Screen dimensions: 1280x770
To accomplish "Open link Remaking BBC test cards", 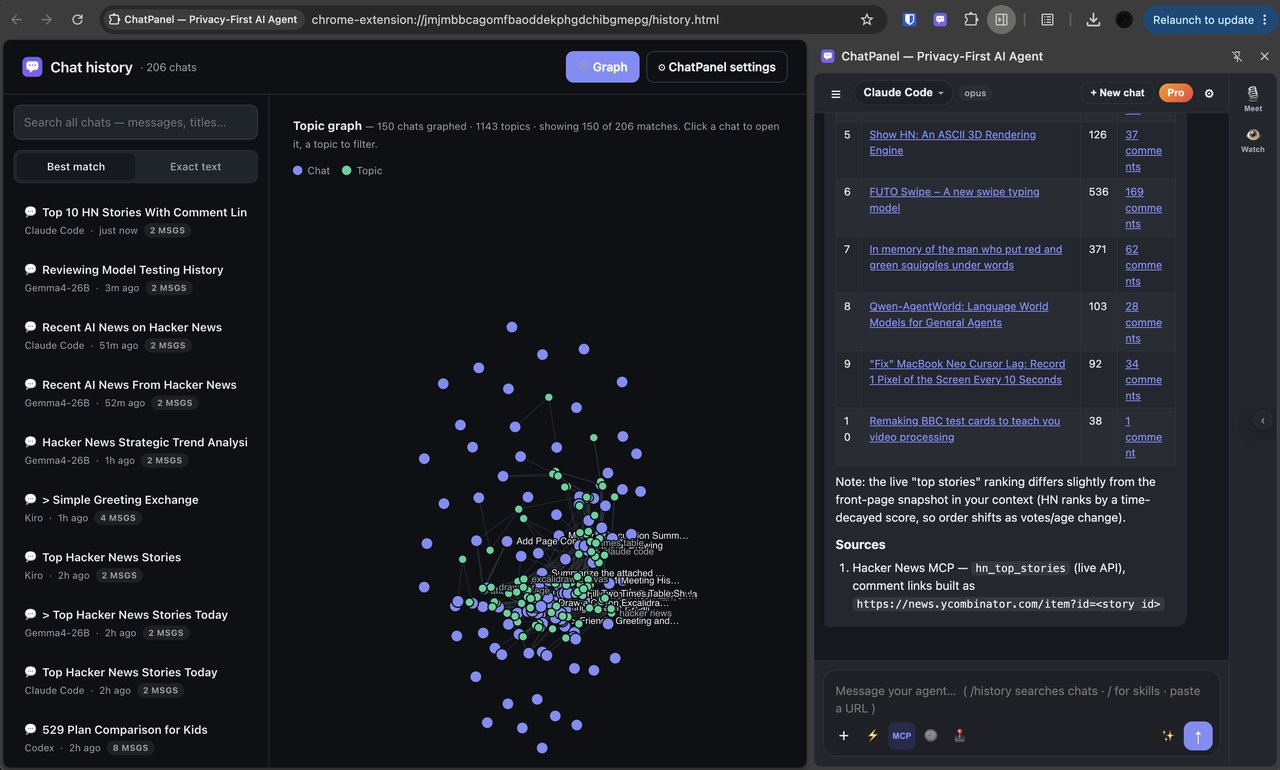I will [x=965, y=429].
